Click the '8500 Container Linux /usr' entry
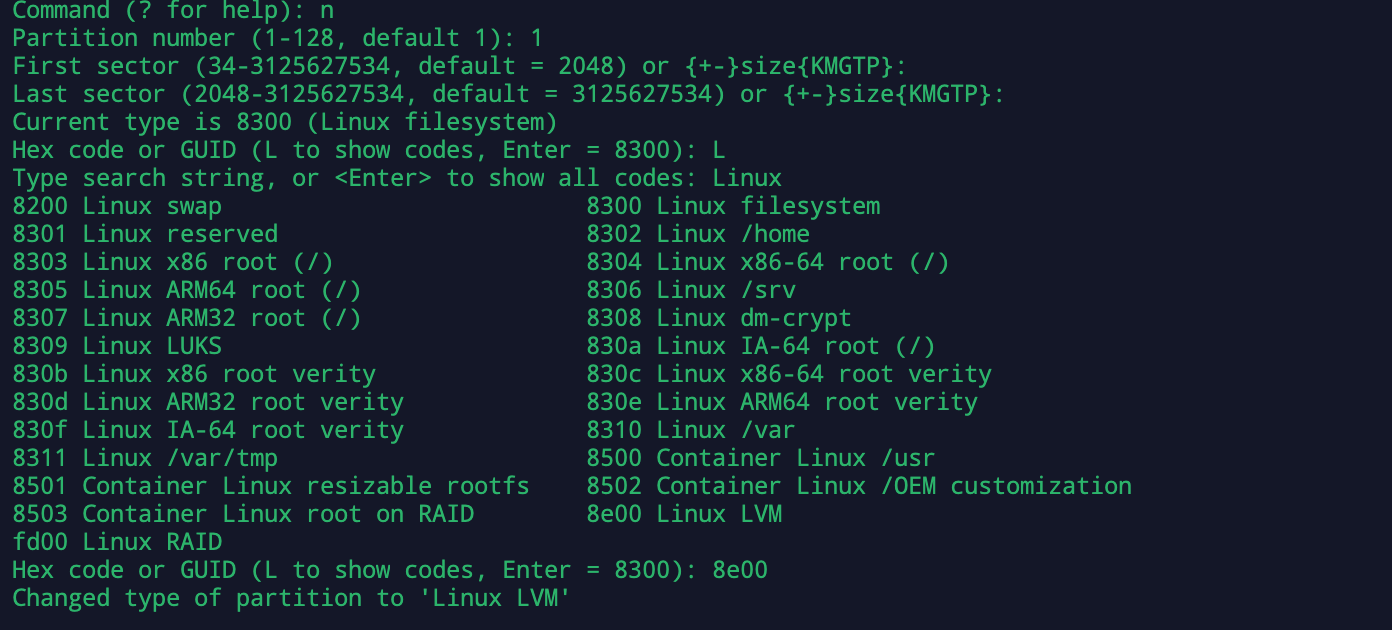This screenshot has height=630, width=1392. tap(761, 458)
